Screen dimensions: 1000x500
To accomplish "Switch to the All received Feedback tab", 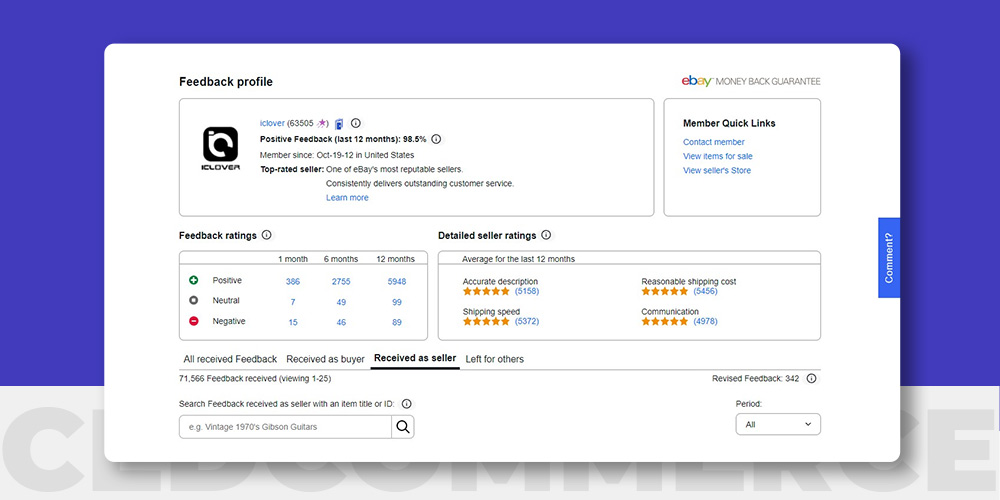I will click(x=230, y=359).
